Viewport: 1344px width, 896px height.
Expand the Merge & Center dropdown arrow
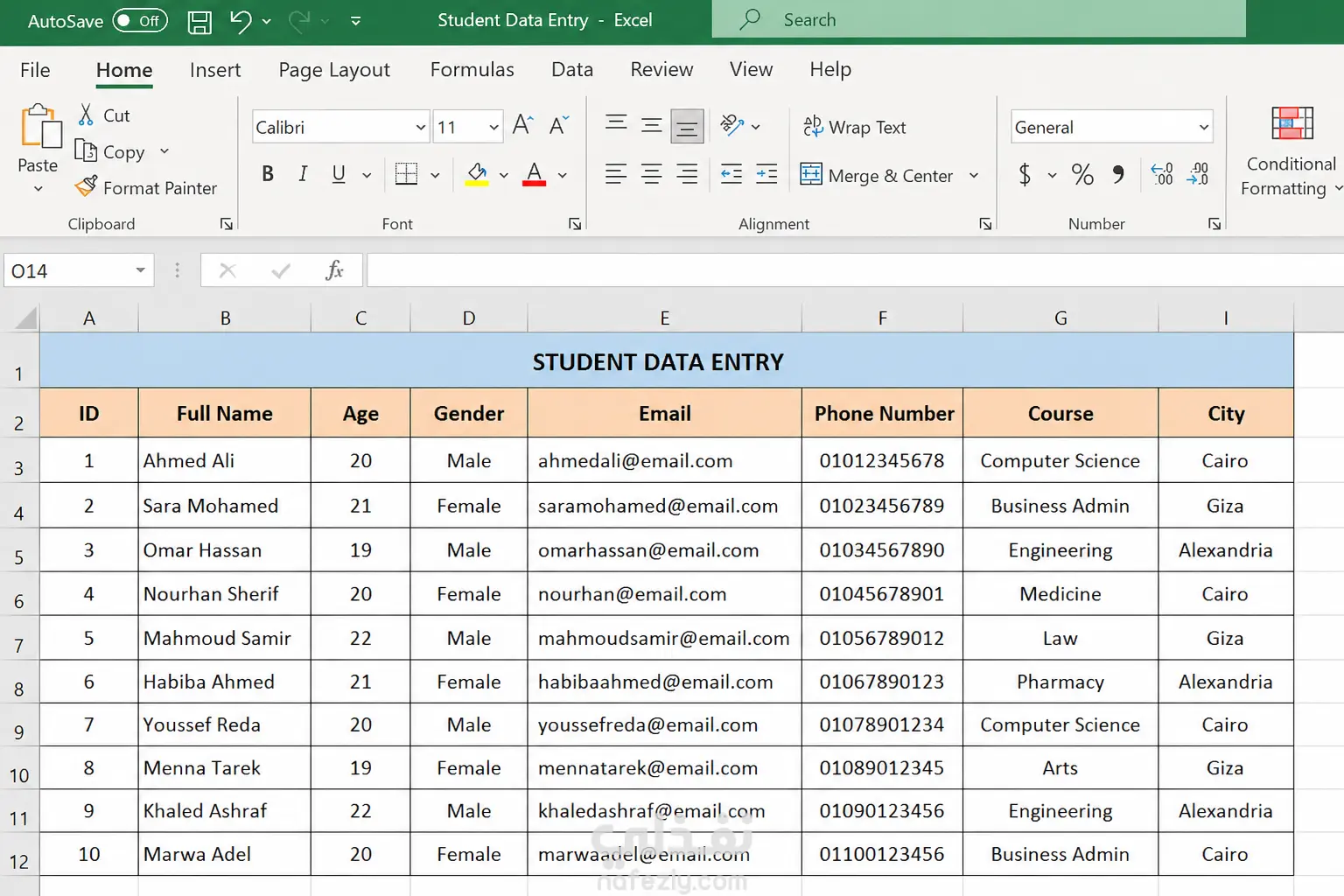(x=974, y=175)
